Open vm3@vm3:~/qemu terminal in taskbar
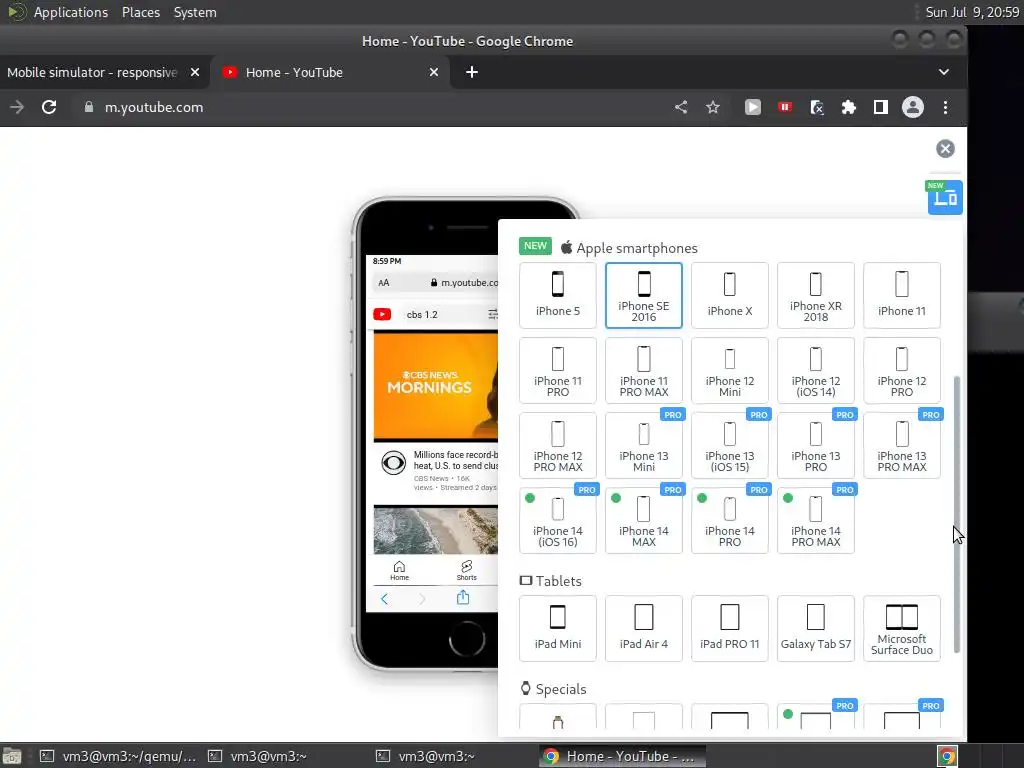The width and height of the screenshot is (1024, 768). 118,756
